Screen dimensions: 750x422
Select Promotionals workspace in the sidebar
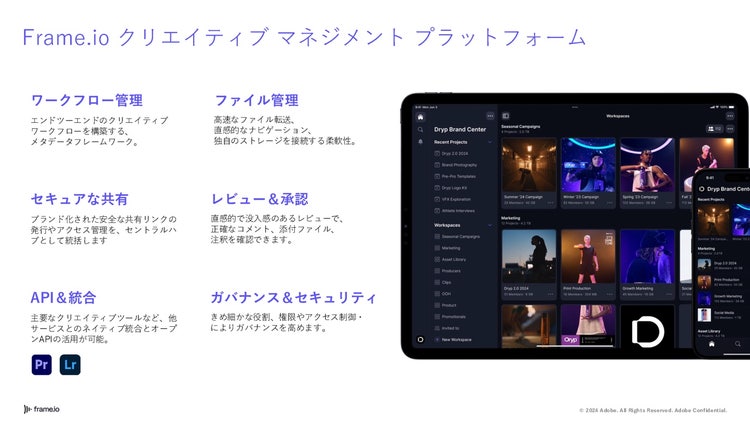click(450, 317)
